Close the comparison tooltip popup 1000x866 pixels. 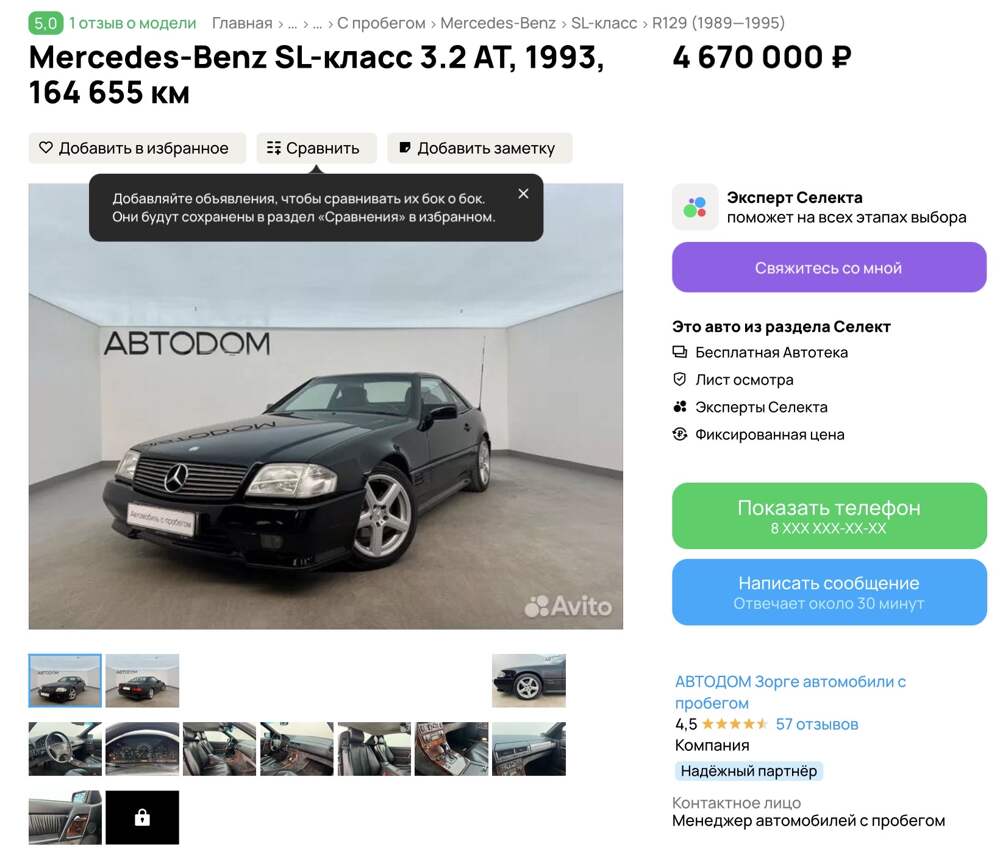(x=523, y=194)
